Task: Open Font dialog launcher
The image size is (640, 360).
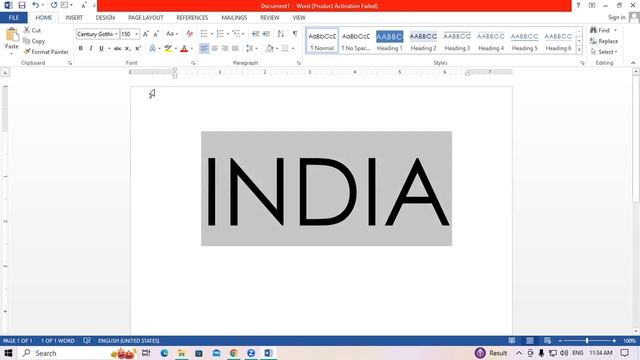Action: pyautogui.click(x=193, y=63)
